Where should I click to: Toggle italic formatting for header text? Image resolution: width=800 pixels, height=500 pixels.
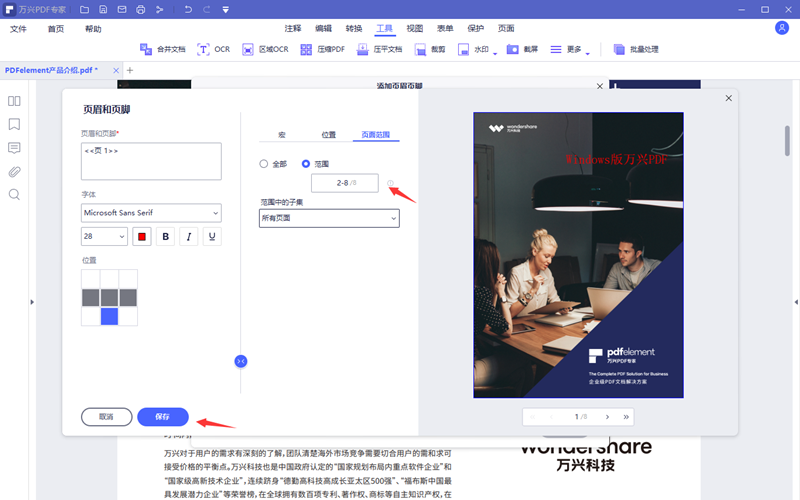click(188, 237)
